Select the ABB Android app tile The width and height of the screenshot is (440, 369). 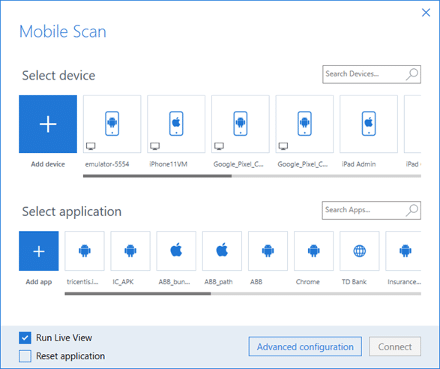click(268, 251)
